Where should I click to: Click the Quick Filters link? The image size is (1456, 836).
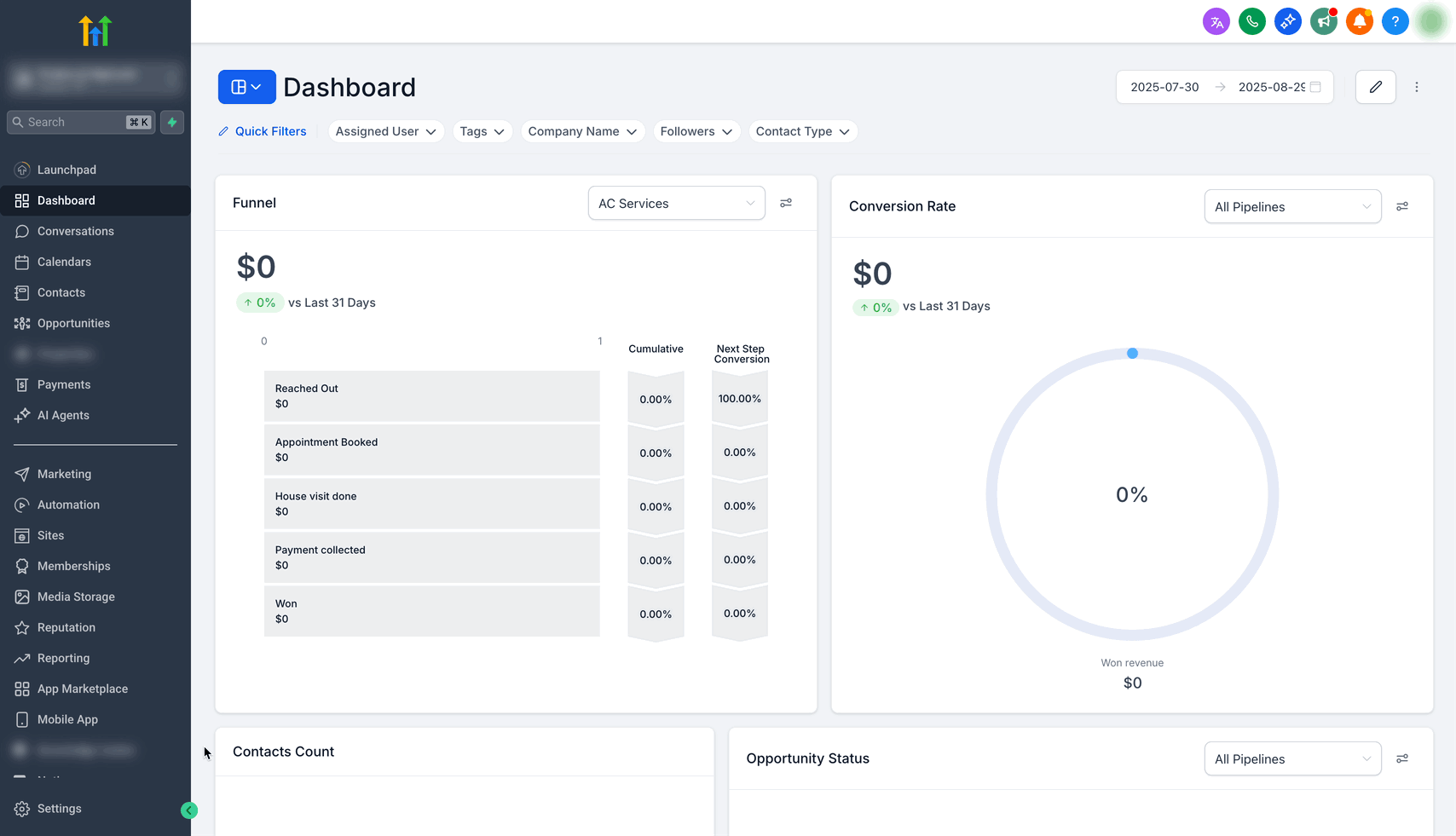(x=263, y=131)
